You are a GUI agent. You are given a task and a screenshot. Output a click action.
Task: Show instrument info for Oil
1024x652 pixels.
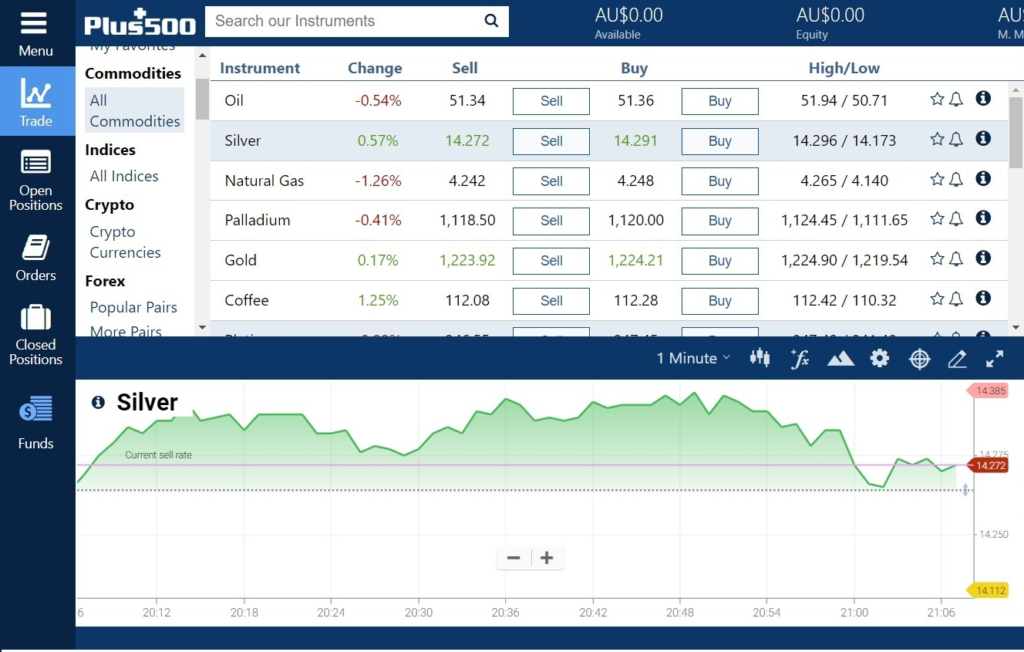pos(983,98)
